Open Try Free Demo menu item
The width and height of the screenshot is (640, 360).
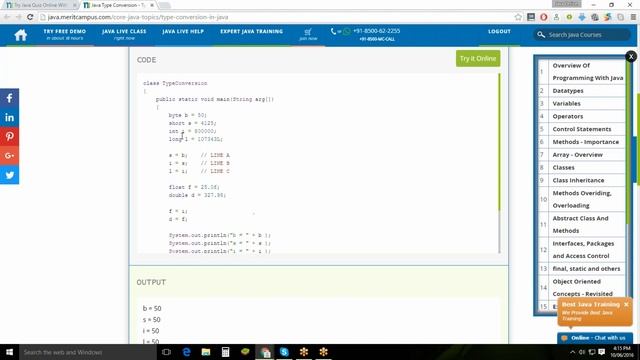tap(64, 34)
